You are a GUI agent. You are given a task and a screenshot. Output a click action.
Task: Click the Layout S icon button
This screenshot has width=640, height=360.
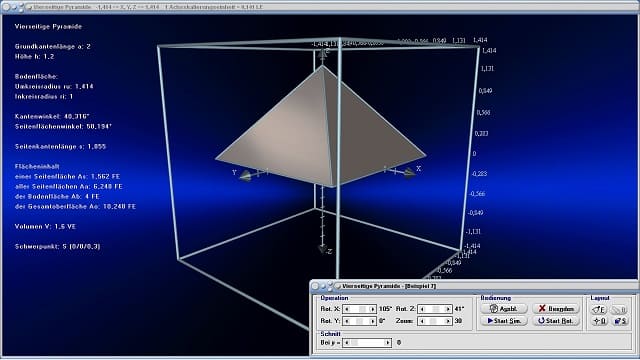coord(620,321)
